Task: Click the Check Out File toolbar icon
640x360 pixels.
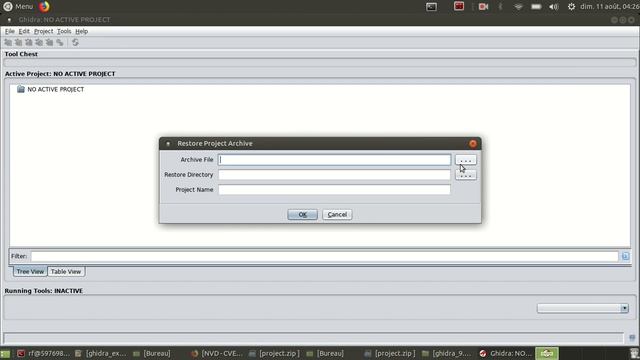Action: 18,42
